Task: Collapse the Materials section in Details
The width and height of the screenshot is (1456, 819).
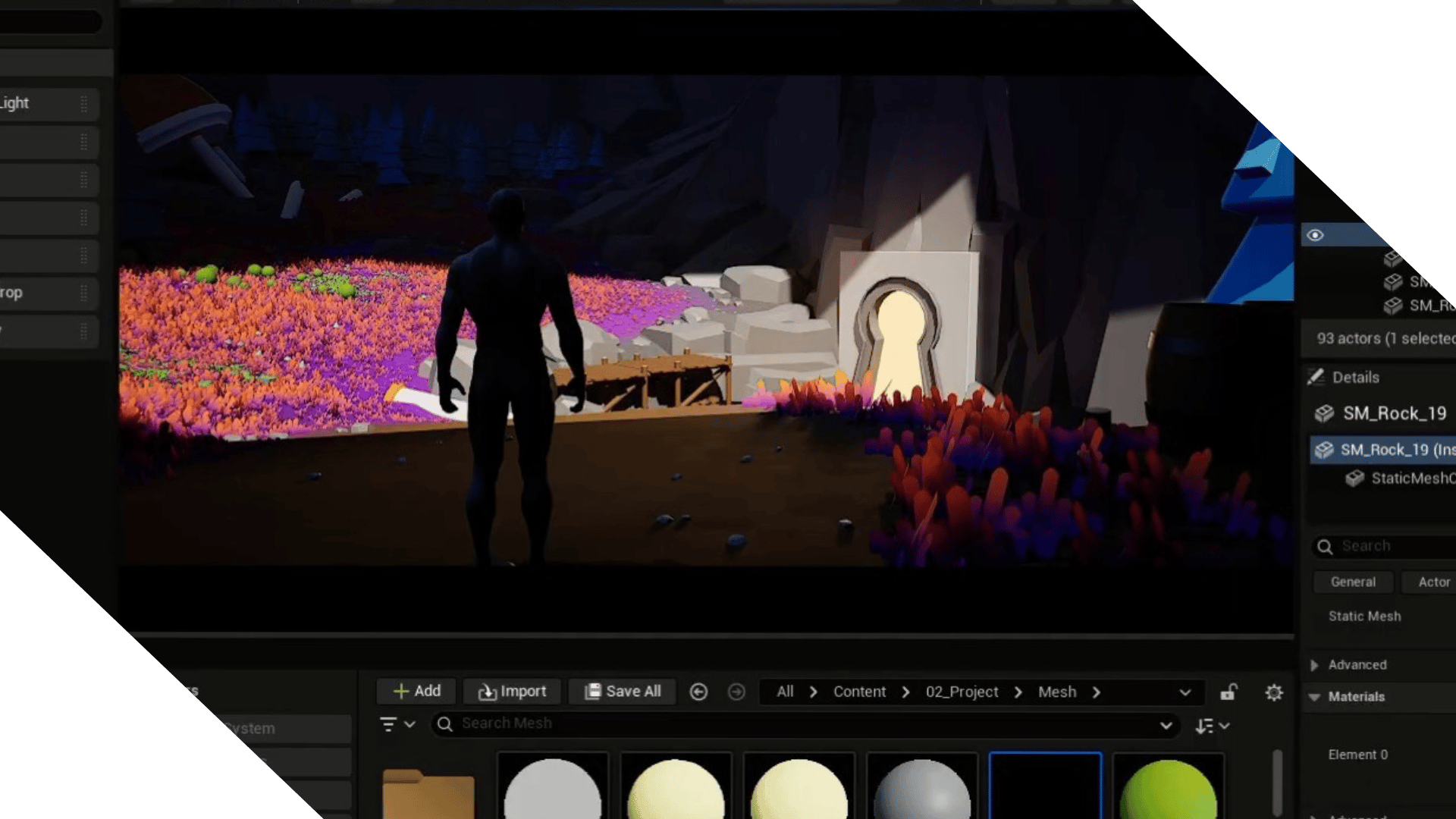Action: [x=1315, y=697]
